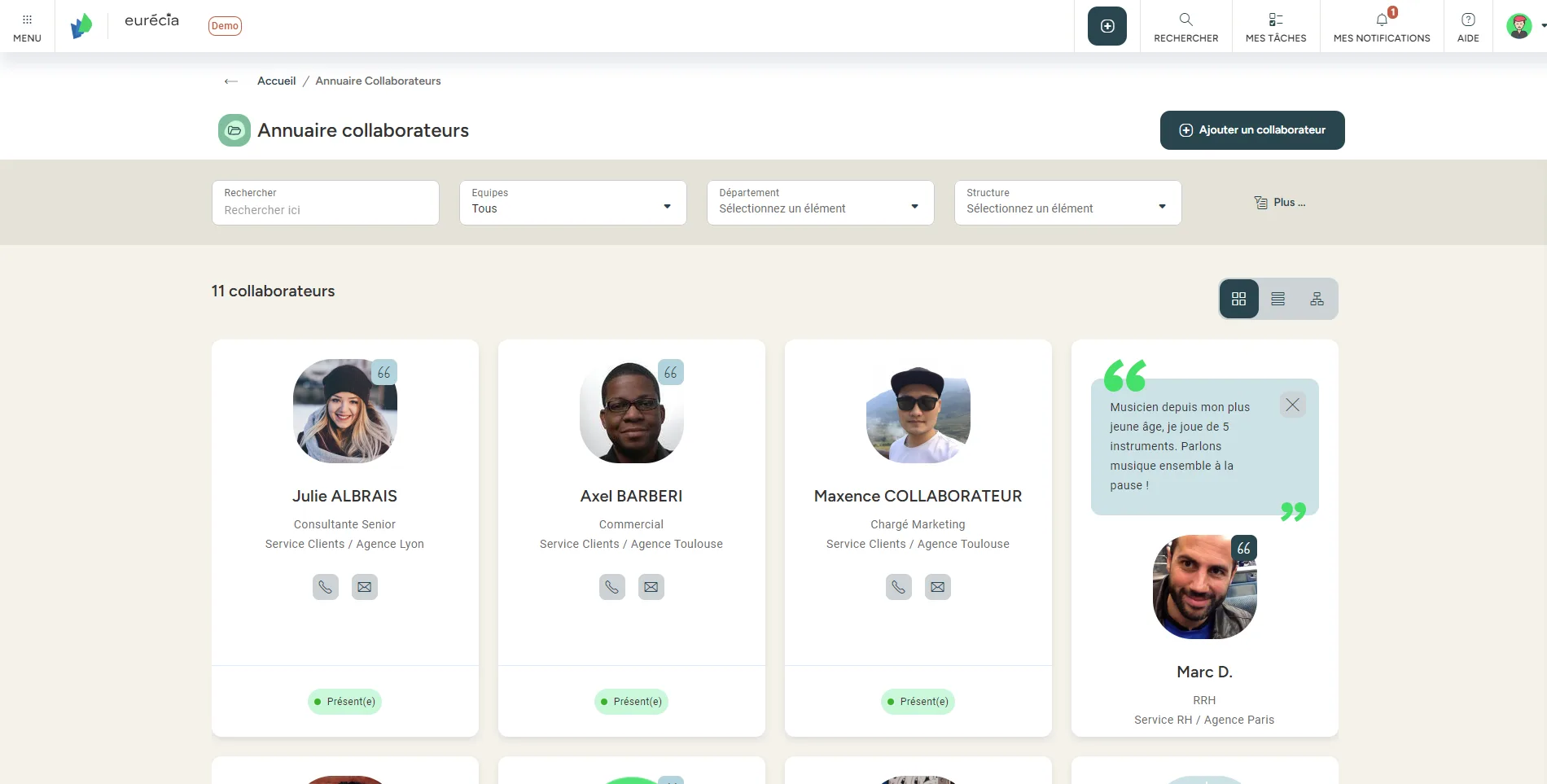Switch to org chart view
Image resolution: width=1547 pixels, height=784 pixels.
tap(1317, 299)
